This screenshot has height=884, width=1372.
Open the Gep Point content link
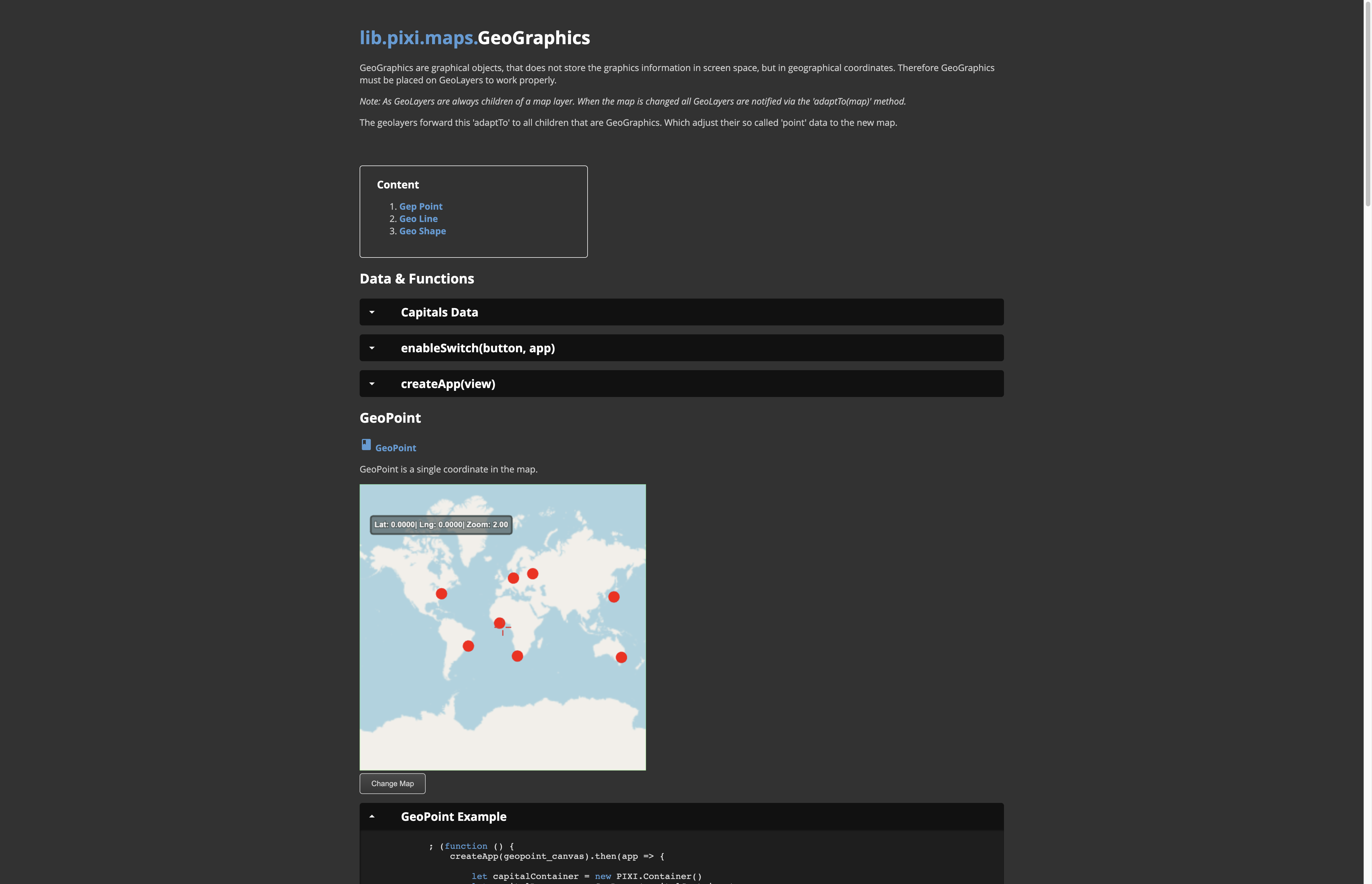point(421,206)
